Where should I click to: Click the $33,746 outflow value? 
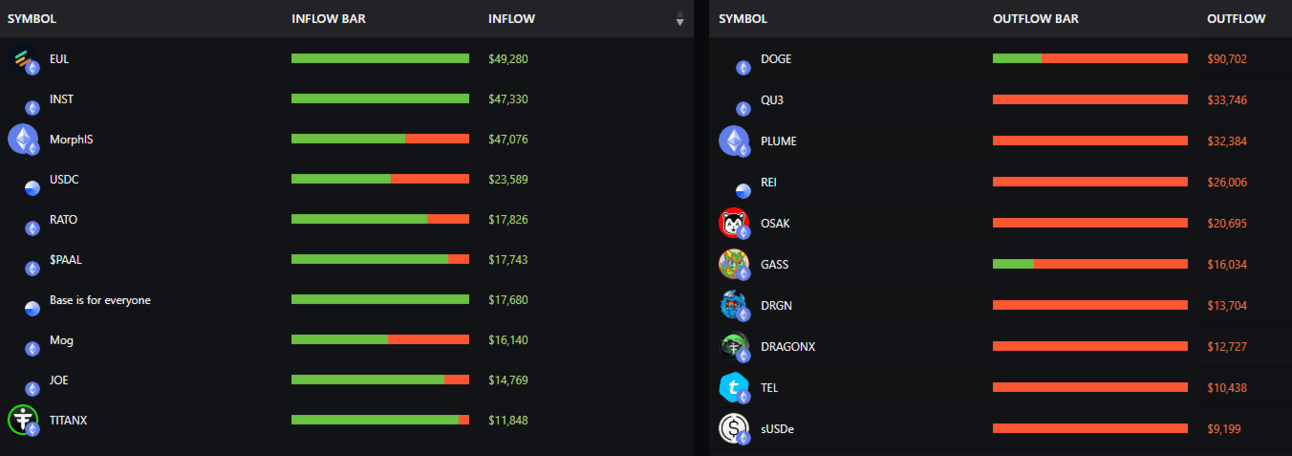[1227, 100]
